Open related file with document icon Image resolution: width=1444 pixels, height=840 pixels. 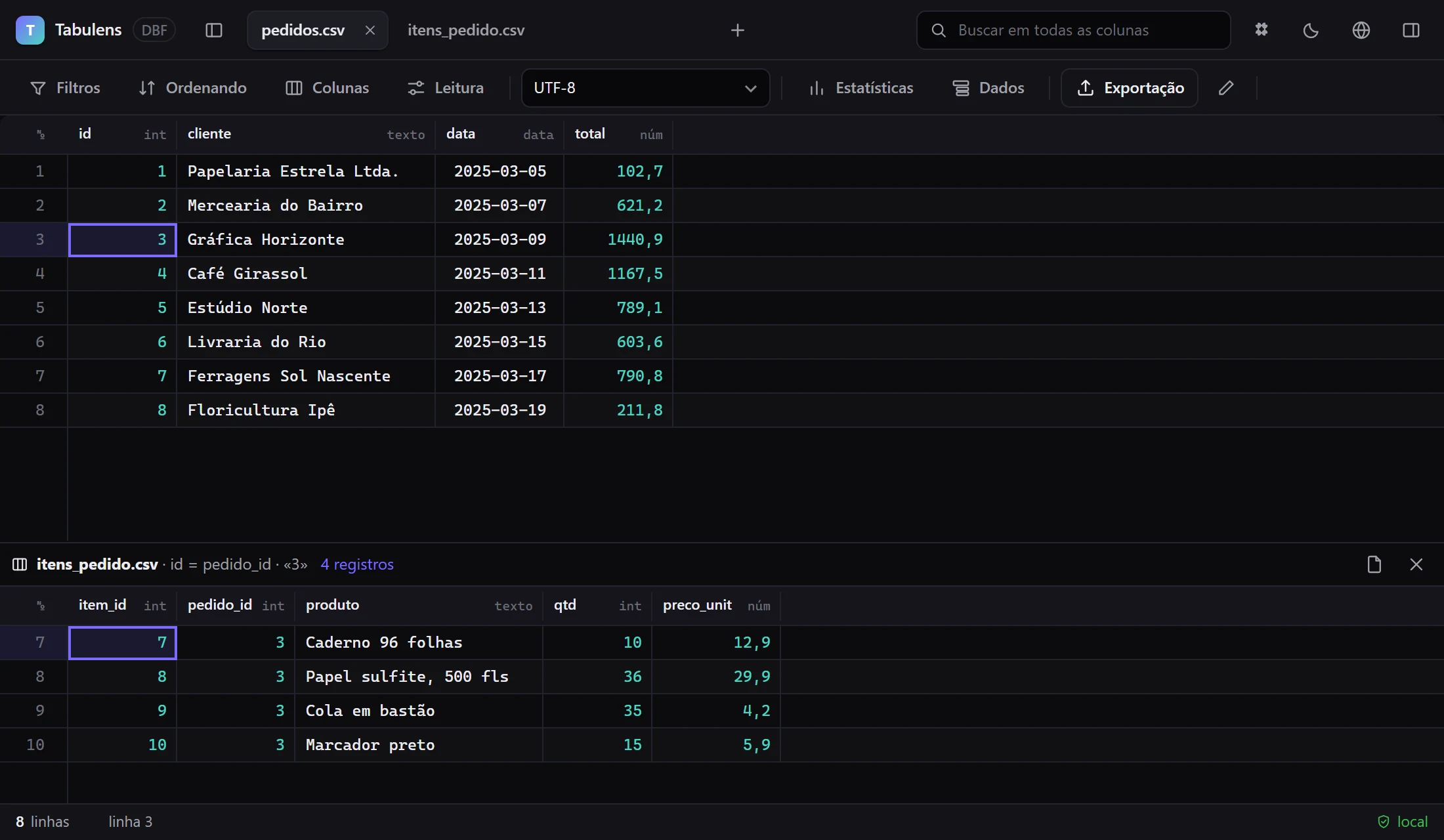pyautogui.click(x=1374, y=564)
